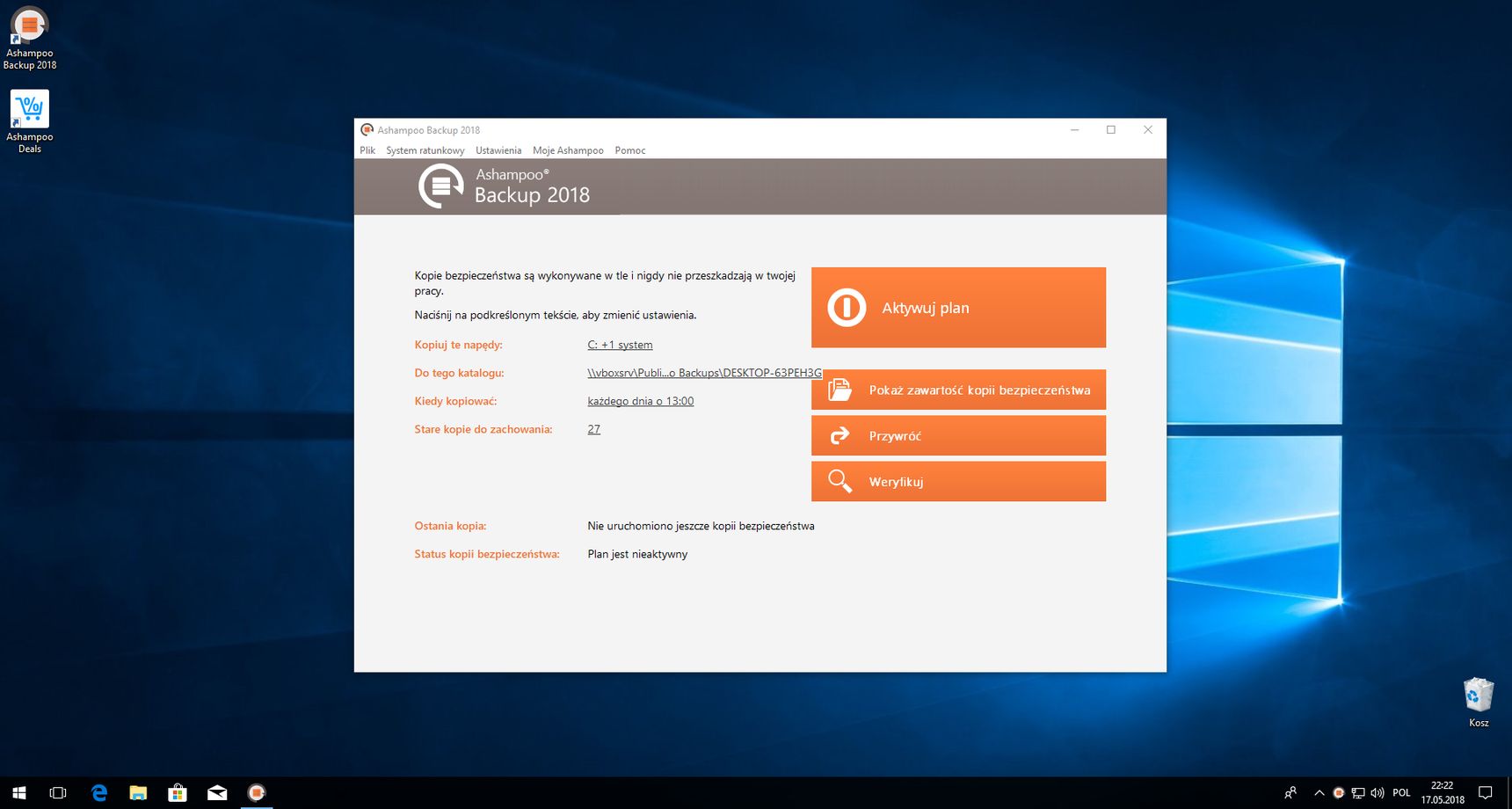
Task: Show backup contents with Pokaż zawartość button
Action: (958, 390)
